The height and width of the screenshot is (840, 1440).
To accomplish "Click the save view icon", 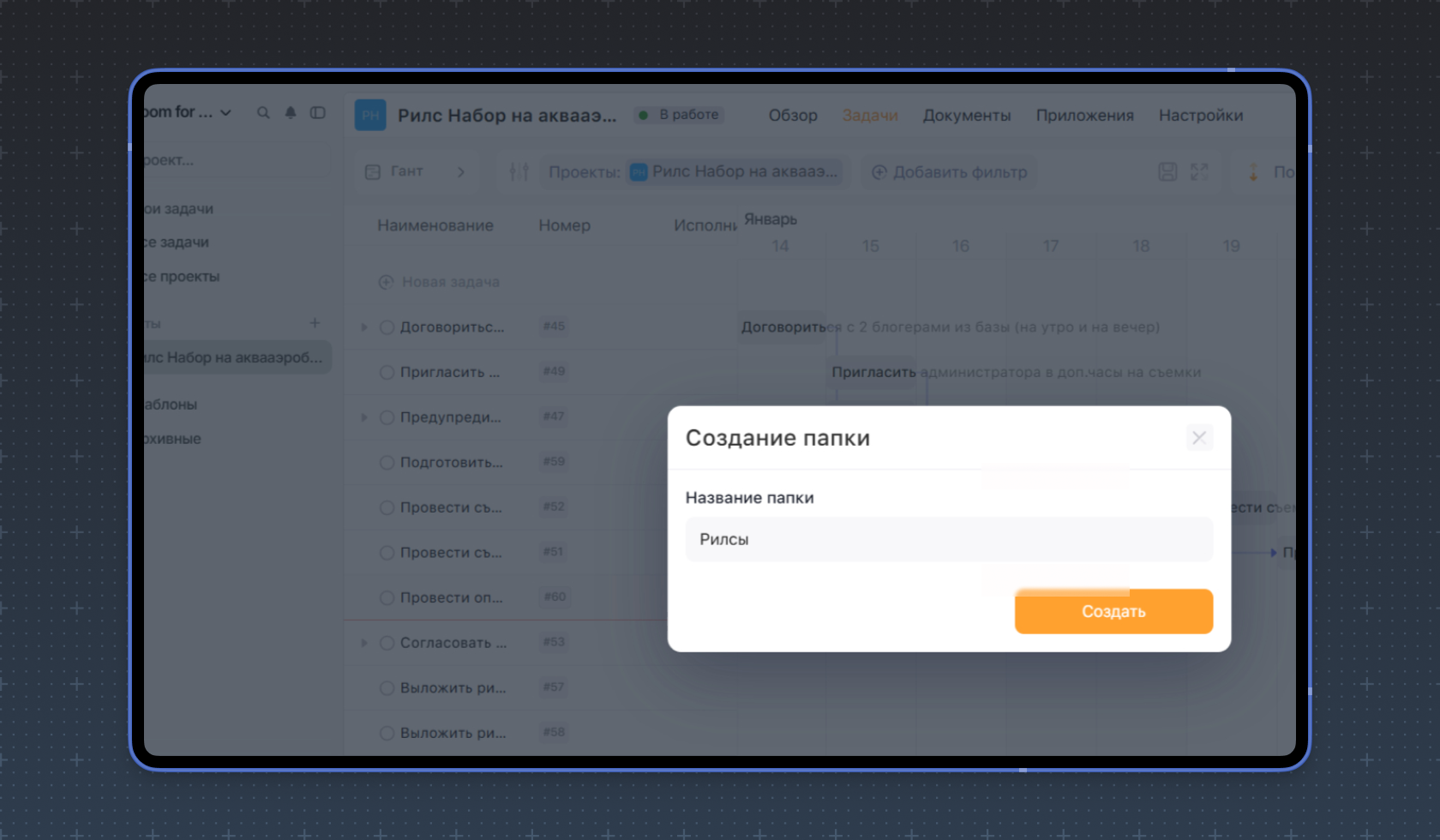I will click(x=1167, y=172).
